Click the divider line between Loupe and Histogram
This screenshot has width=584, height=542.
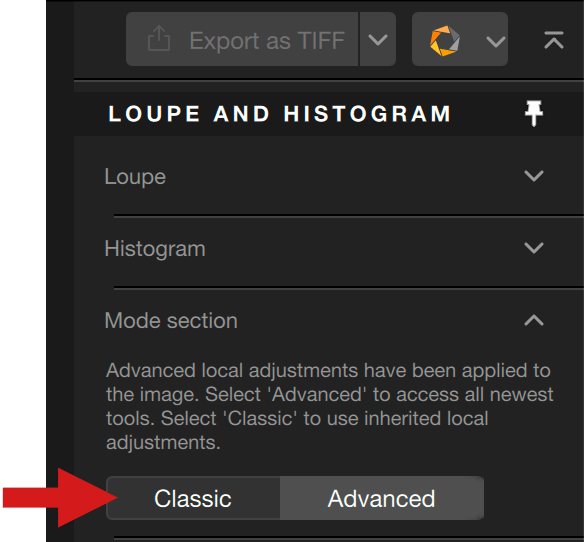(x=349, y=215)
